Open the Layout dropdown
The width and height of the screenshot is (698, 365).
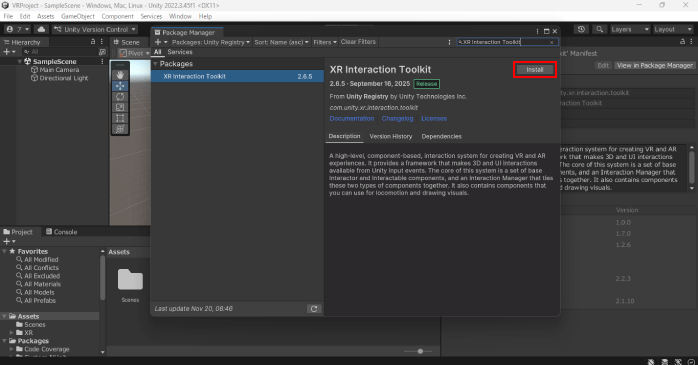pyautogui.click(x=673, y=29)
